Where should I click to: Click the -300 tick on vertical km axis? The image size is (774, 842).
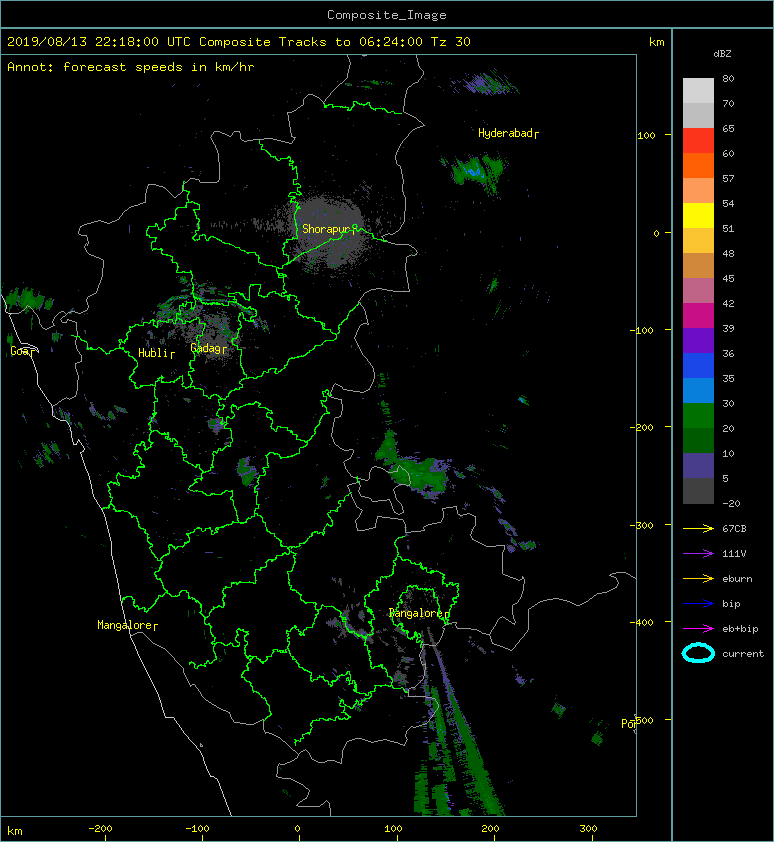point(641,525)
